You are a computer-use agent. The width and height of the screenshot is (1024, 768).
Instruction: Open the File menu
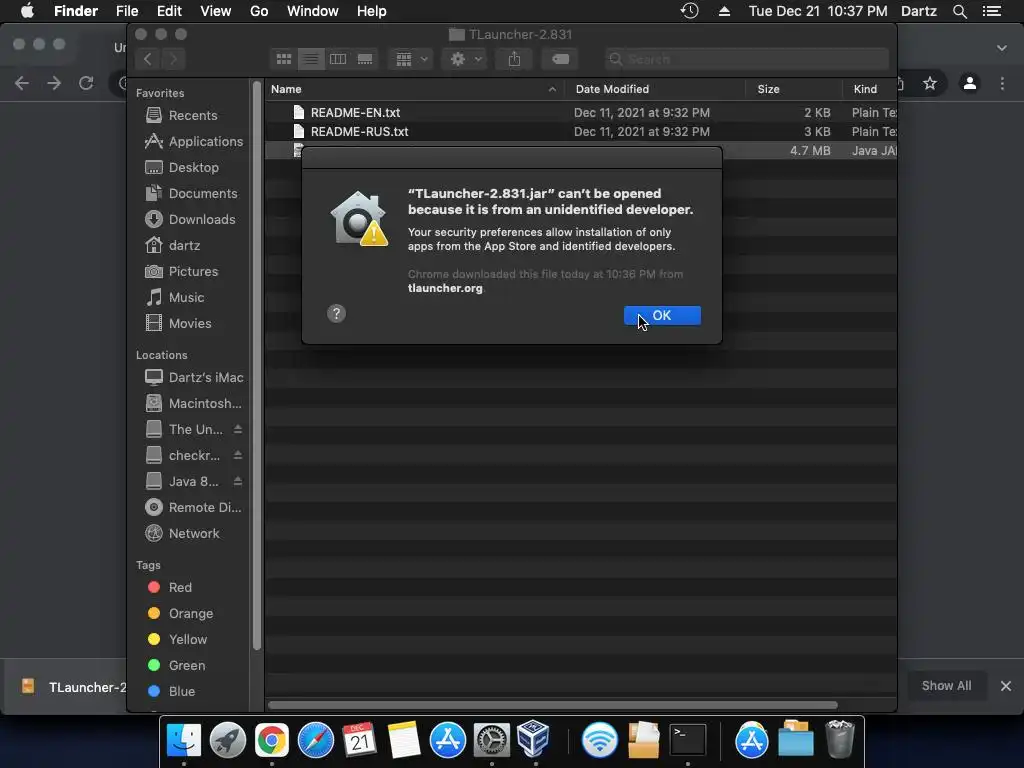point(127,11)
